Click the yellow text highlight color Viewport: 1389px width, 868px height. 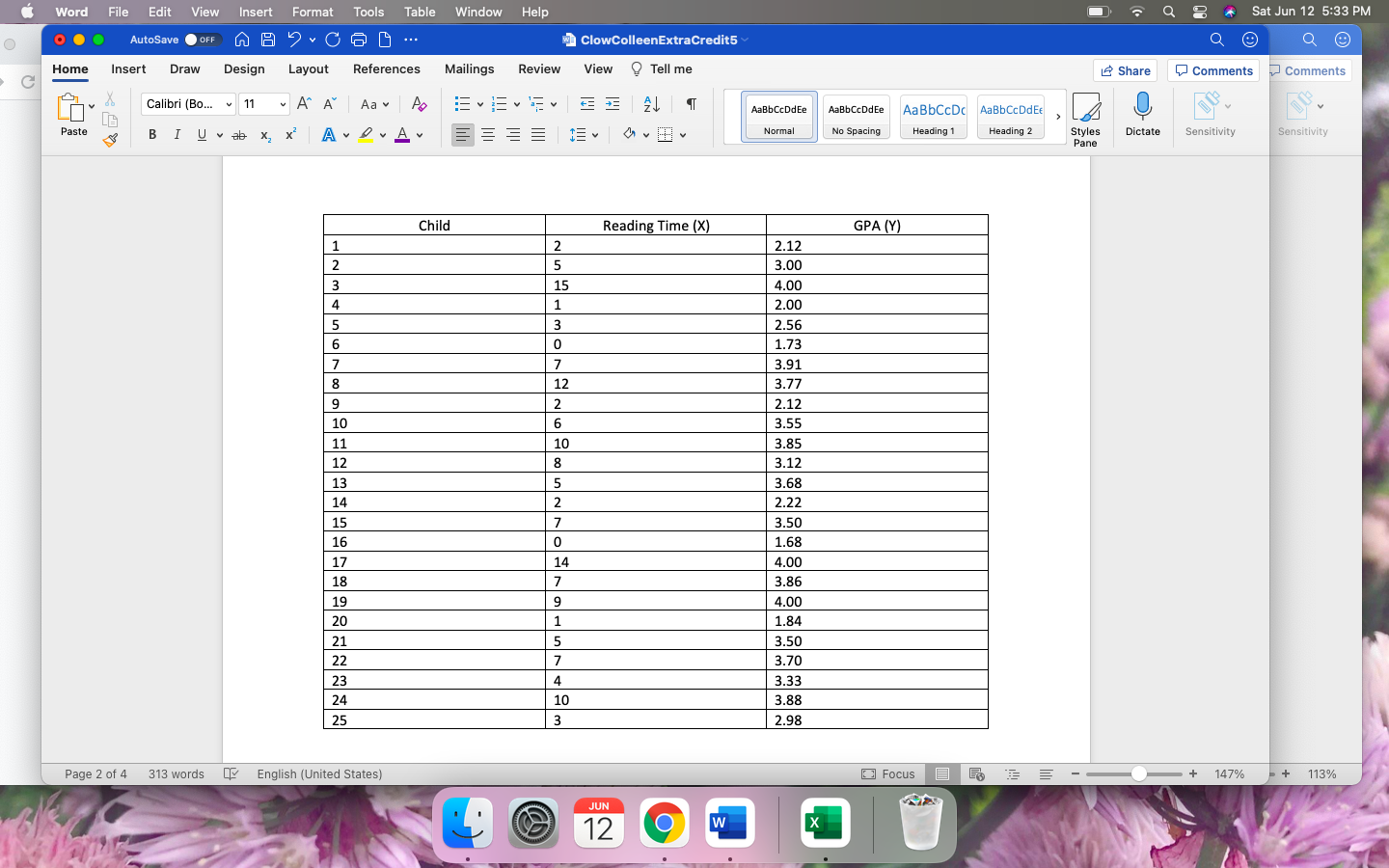[x=366, y=135]
